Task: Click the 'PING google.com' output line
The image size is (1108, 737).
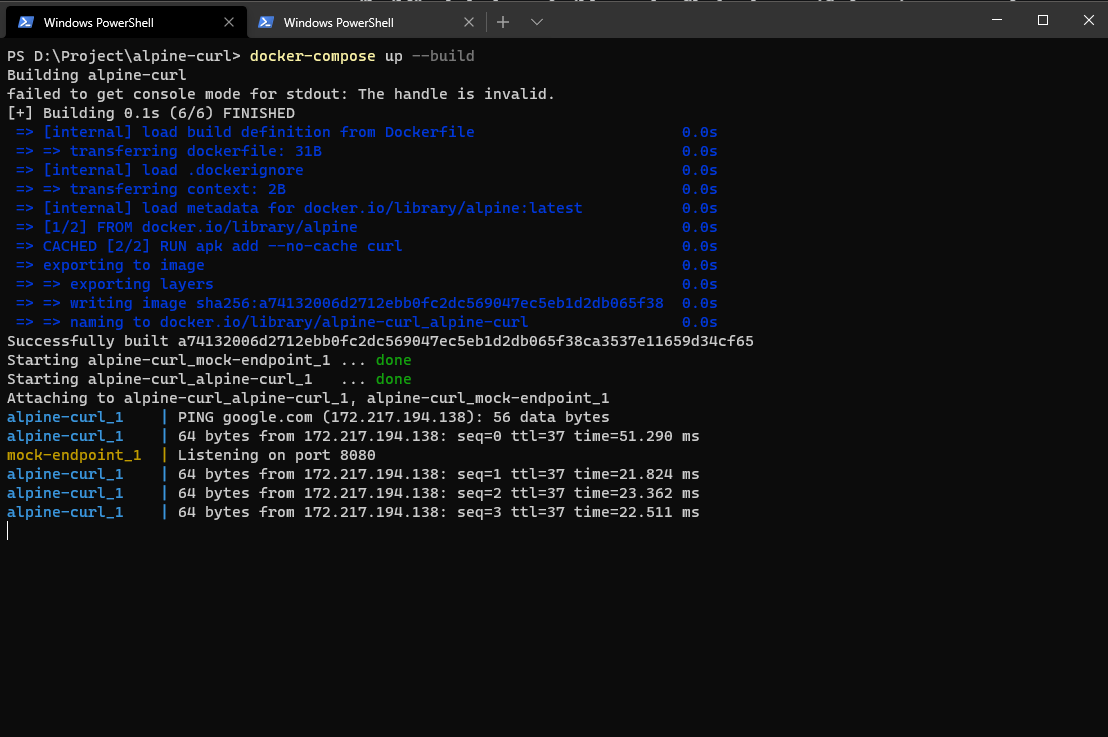Action: [308, 418]
